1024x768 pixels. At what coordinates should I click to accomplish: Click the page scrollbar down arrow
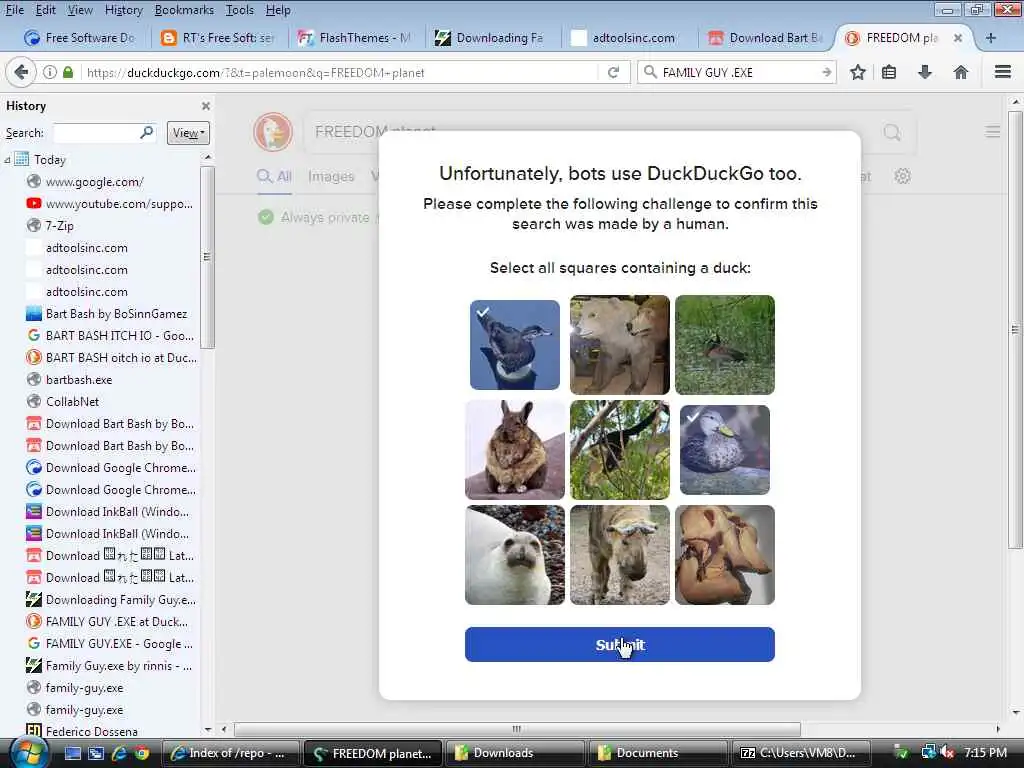1016,712
